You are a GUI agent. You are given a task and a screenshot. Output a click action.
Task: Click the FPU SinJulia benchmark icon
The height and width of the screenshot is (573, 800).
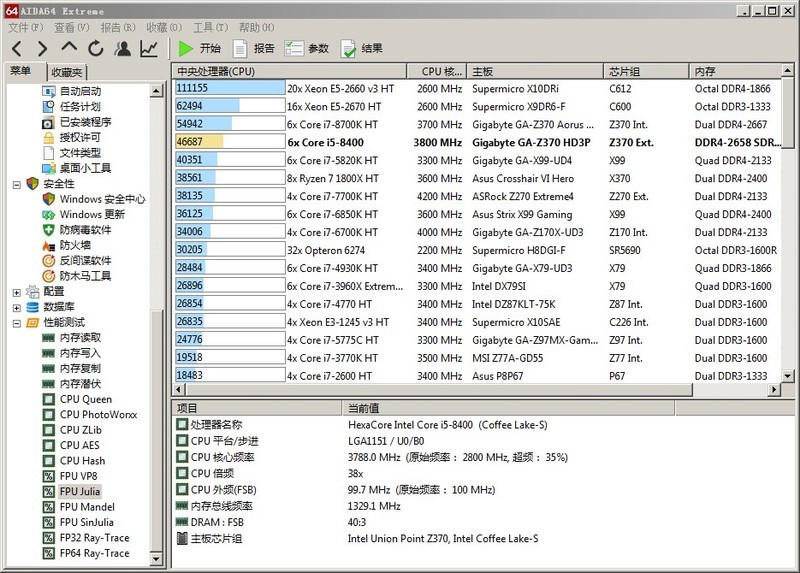coord(48,522)
